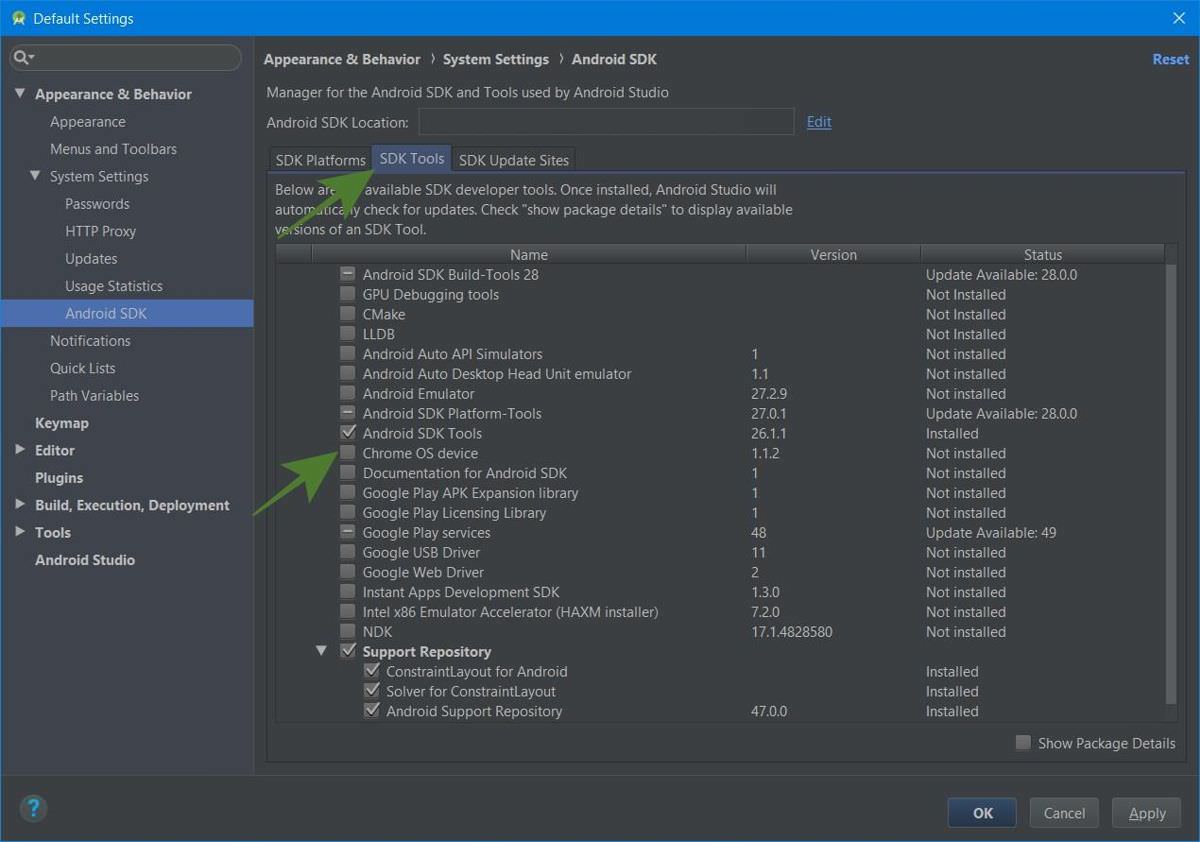Click the Name column header
The image size is (1200, 842).
(x=529, y=255)
